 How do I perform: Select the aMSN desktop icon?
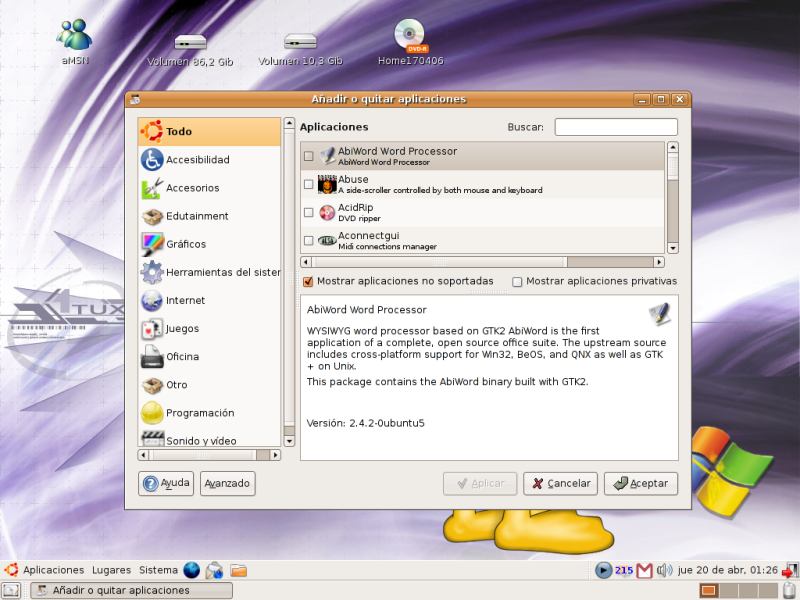75,42
